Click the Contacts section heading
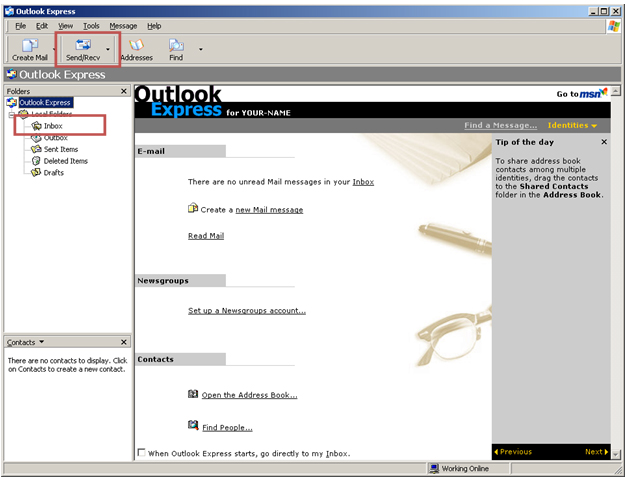The width and height of the screenshot is (628, 480). (x=155, y=359)
